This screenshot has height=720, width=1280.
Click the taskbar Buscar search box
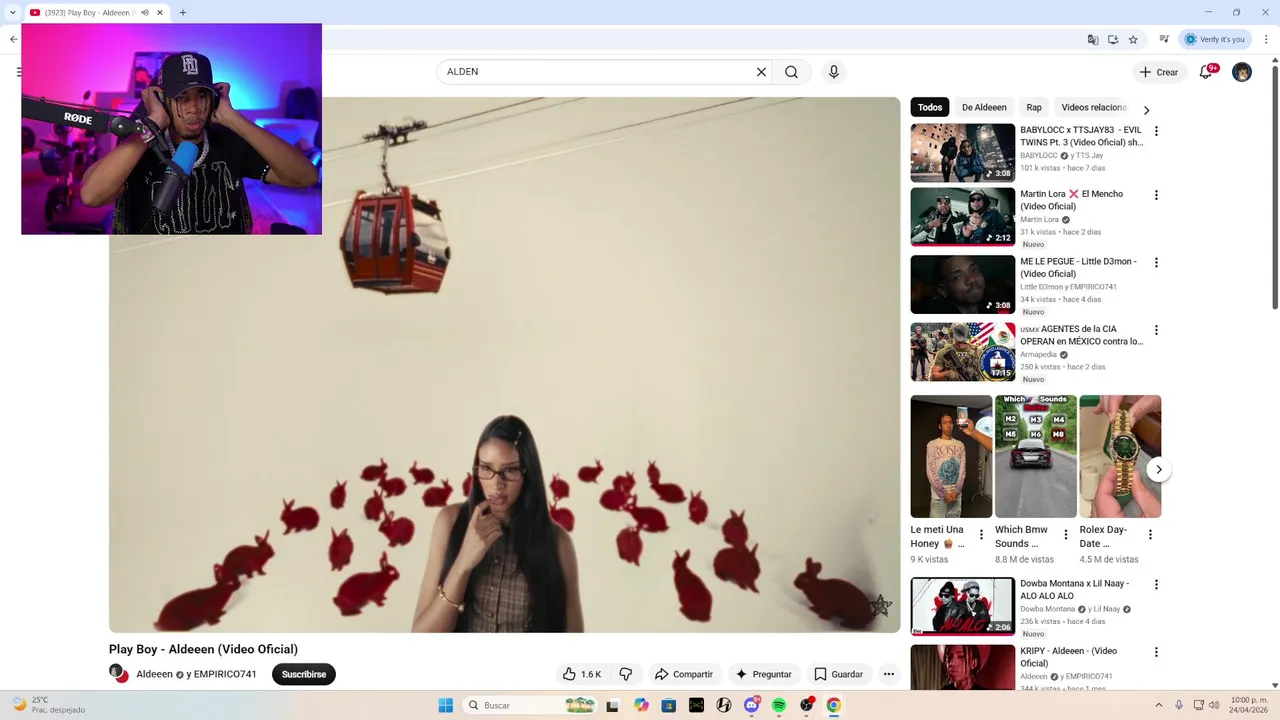(532, 705)
